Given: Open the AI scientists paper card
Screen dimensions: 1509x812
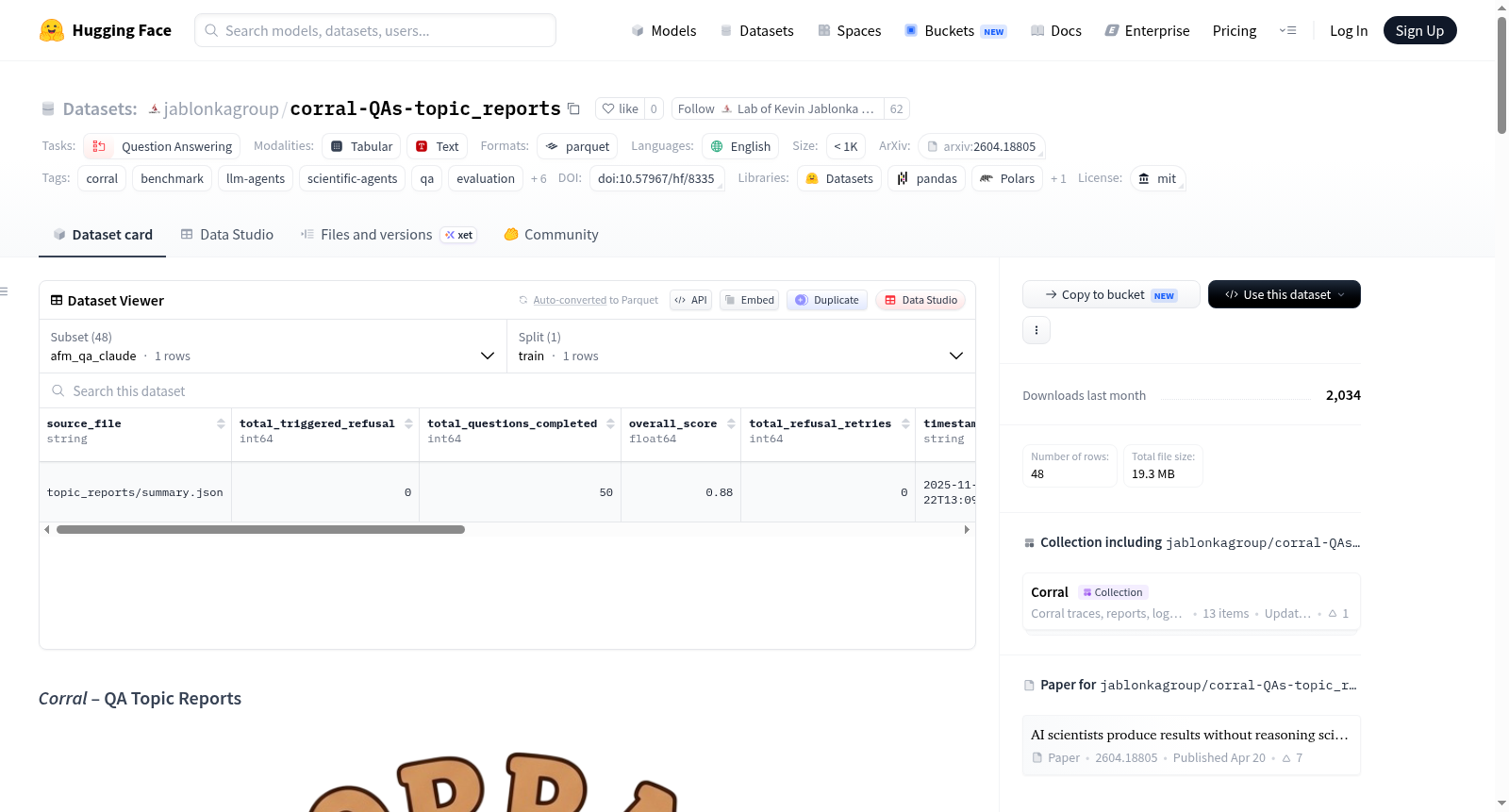Looking at the screenshot, I should (x=1191, y=745).
